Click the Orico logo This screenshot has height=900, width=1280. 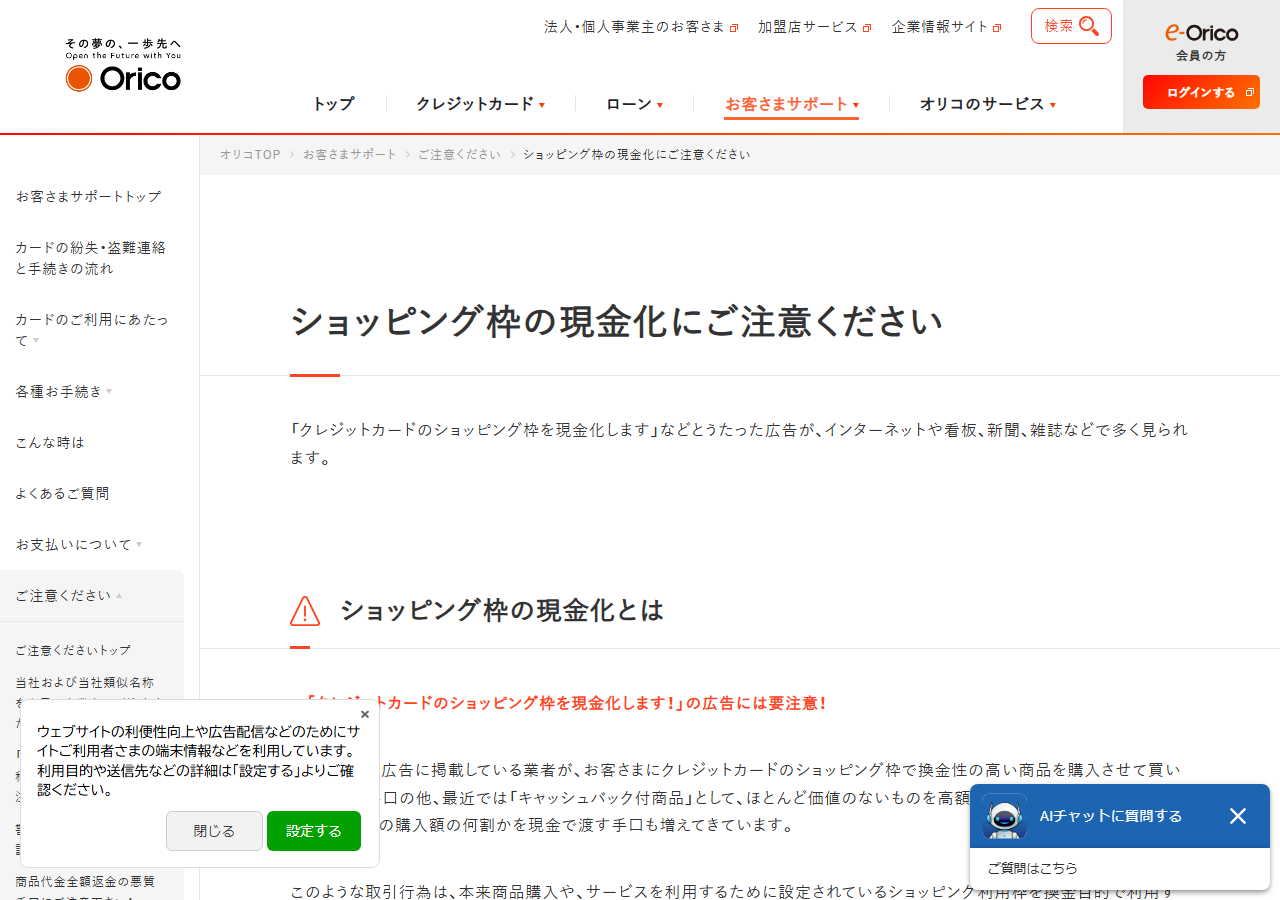click(x=123, y=65)
